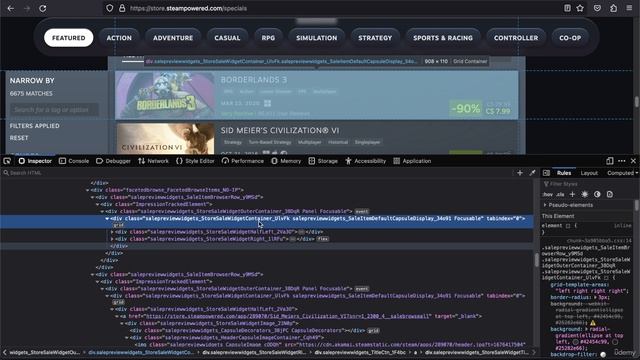640x360 pixels.
Task: Click the ellipsis badge in StoreSaleWidgetHalfLeft row
Action: tap(302, 232)
